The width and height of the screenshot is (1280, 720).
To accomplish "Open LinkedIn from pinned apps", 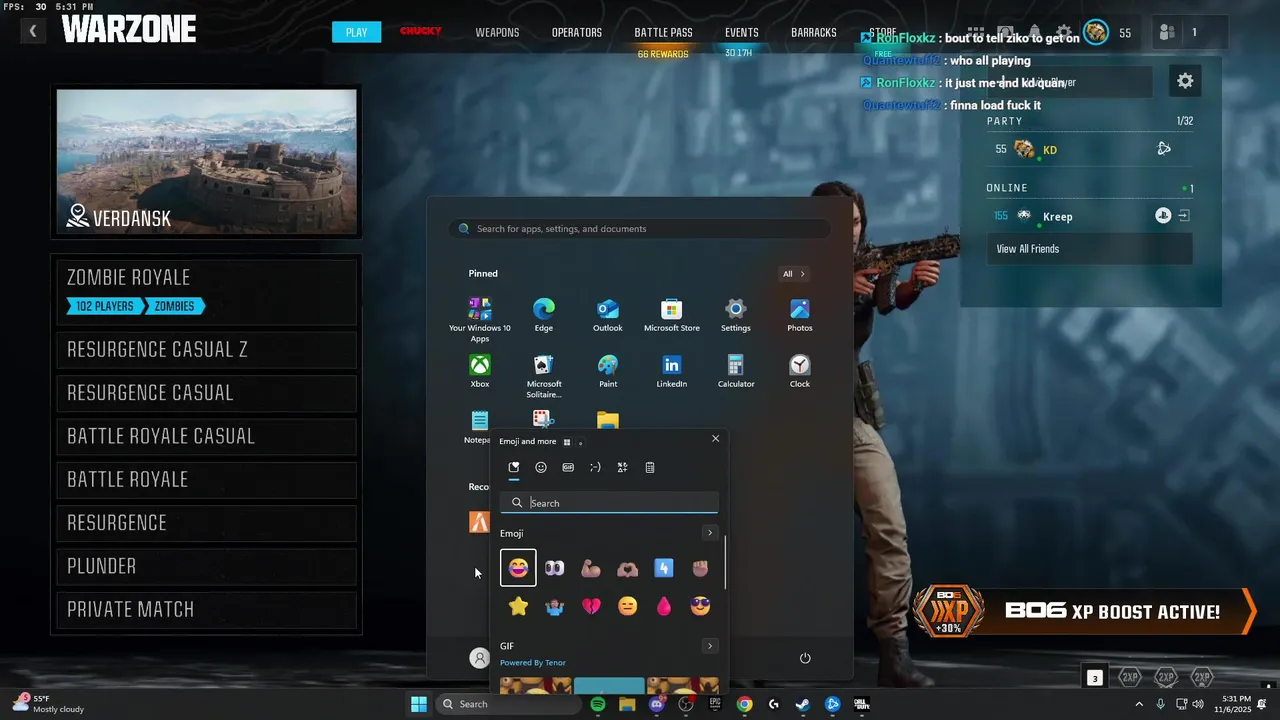I will point(672,371).
